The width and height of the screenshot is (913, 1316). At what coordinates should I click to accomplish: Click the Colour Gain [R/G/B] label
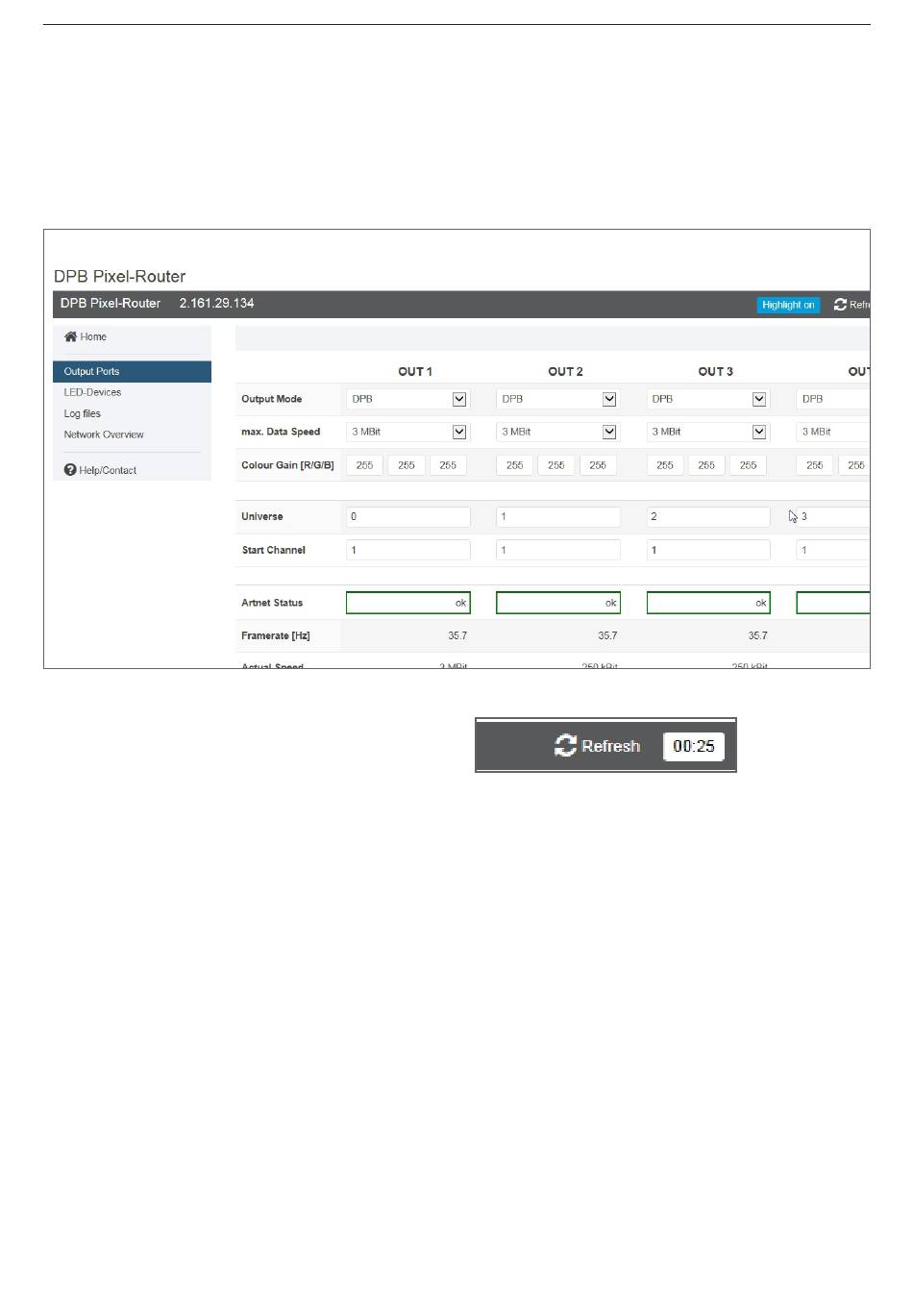coord(287,465)
